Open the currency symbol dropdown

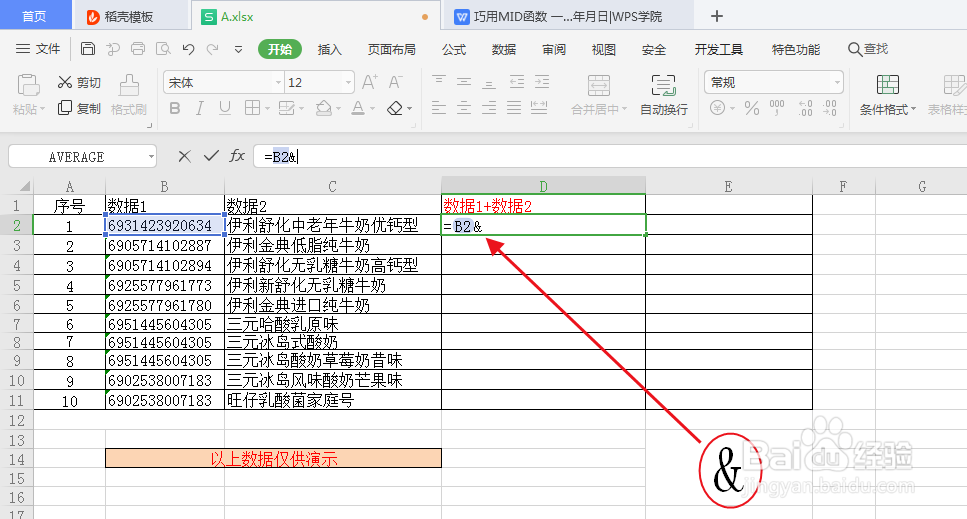(732, 109)
